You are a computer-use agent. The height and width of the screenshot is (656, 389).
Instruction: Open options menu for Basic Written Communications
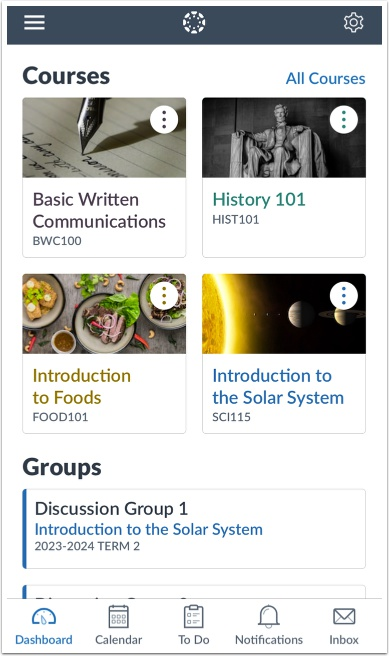(x=164, y=120)
